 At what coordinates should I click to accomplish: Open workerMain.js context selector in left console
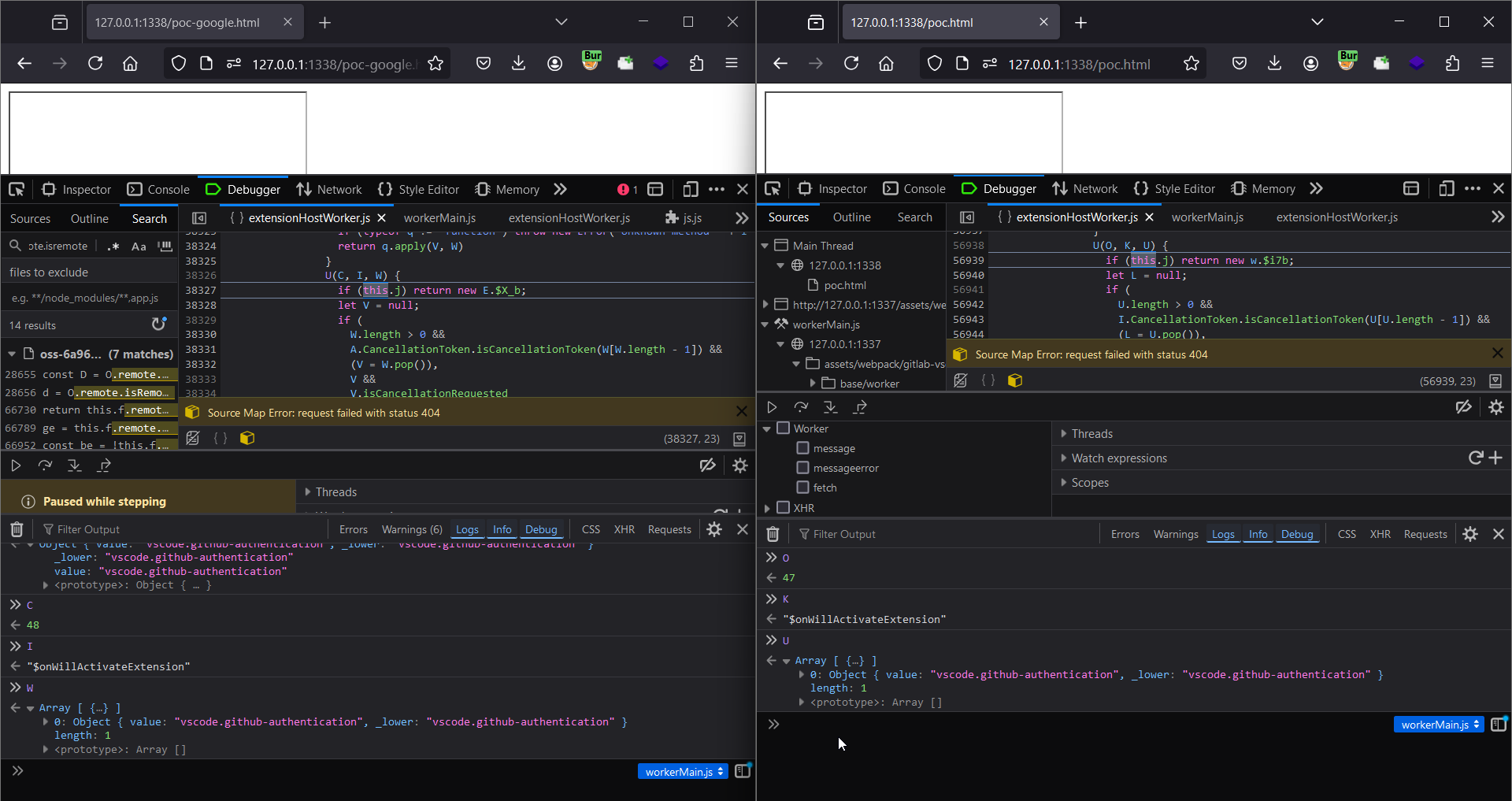pos(683,772)
